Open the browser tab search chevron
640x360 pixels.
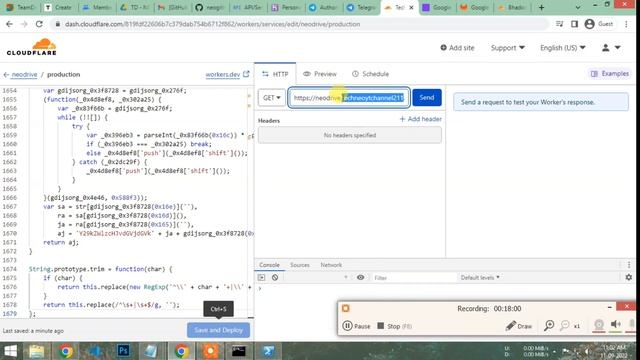pos(578,7)
